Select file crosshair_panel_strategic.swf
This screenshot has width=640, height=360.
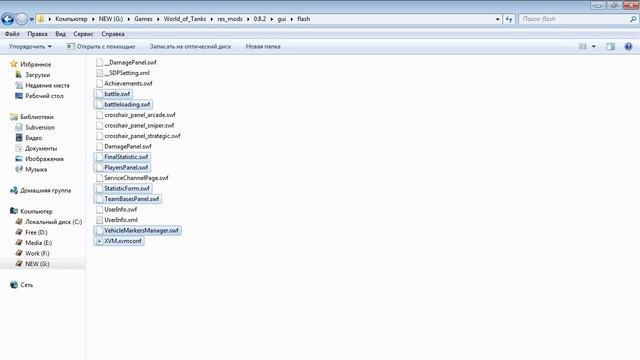138,136
